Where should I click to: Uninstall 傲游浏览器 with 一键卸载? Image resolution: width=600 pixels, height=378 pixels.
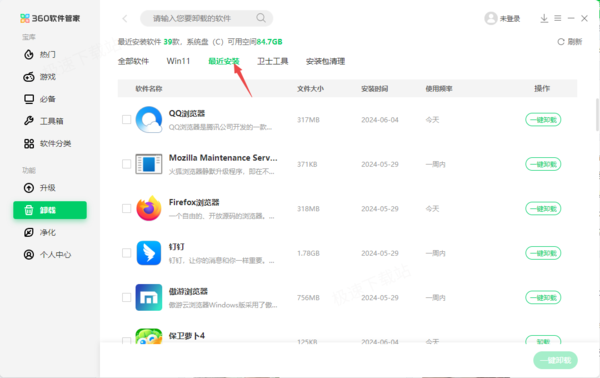pyautogui.click(x=543, y=297)
